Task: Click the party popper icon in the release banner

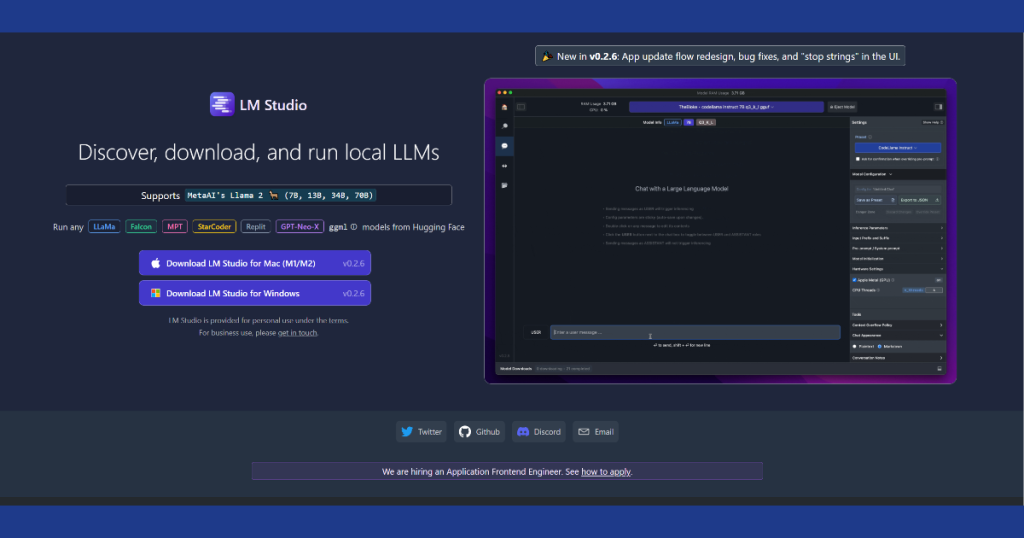Action: [547, 56]
